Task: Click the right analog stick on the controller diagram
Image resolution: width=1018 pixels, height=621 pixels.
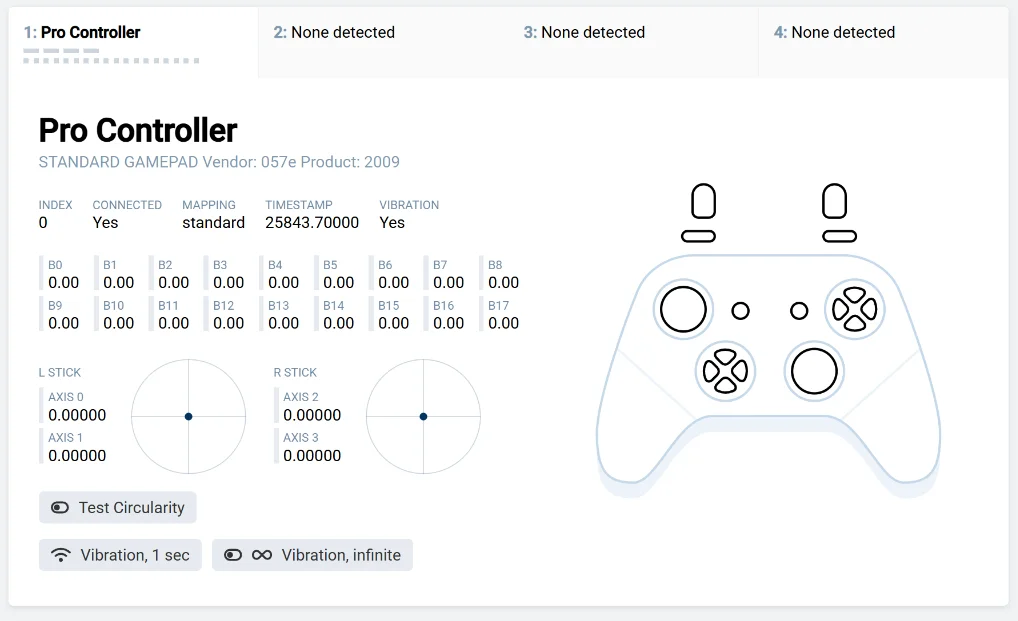Action: (814, 371)
